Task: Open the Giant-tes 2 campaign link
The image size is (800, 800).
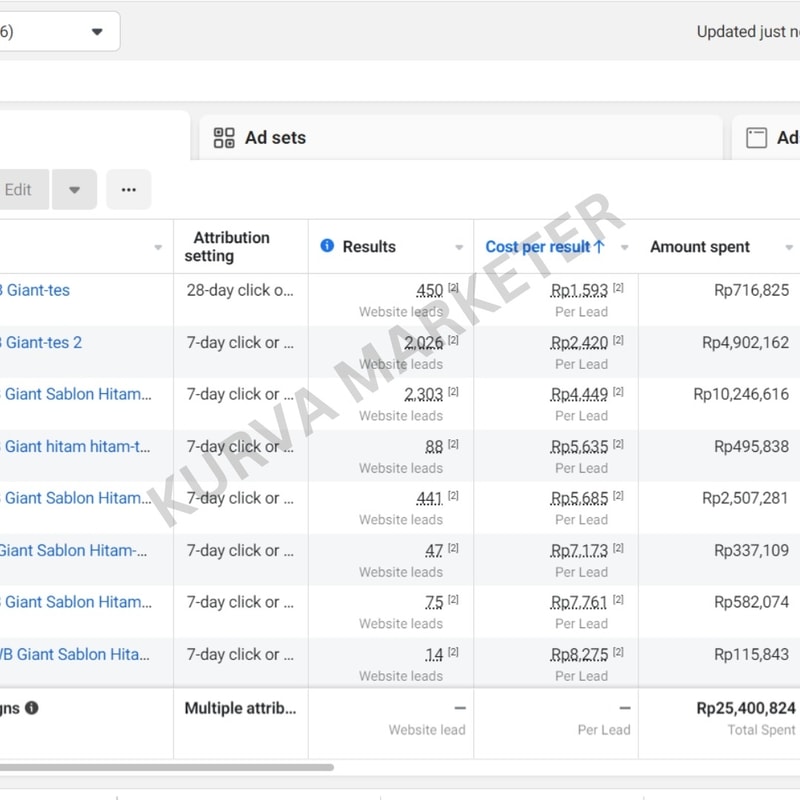Action: point(41,342)
